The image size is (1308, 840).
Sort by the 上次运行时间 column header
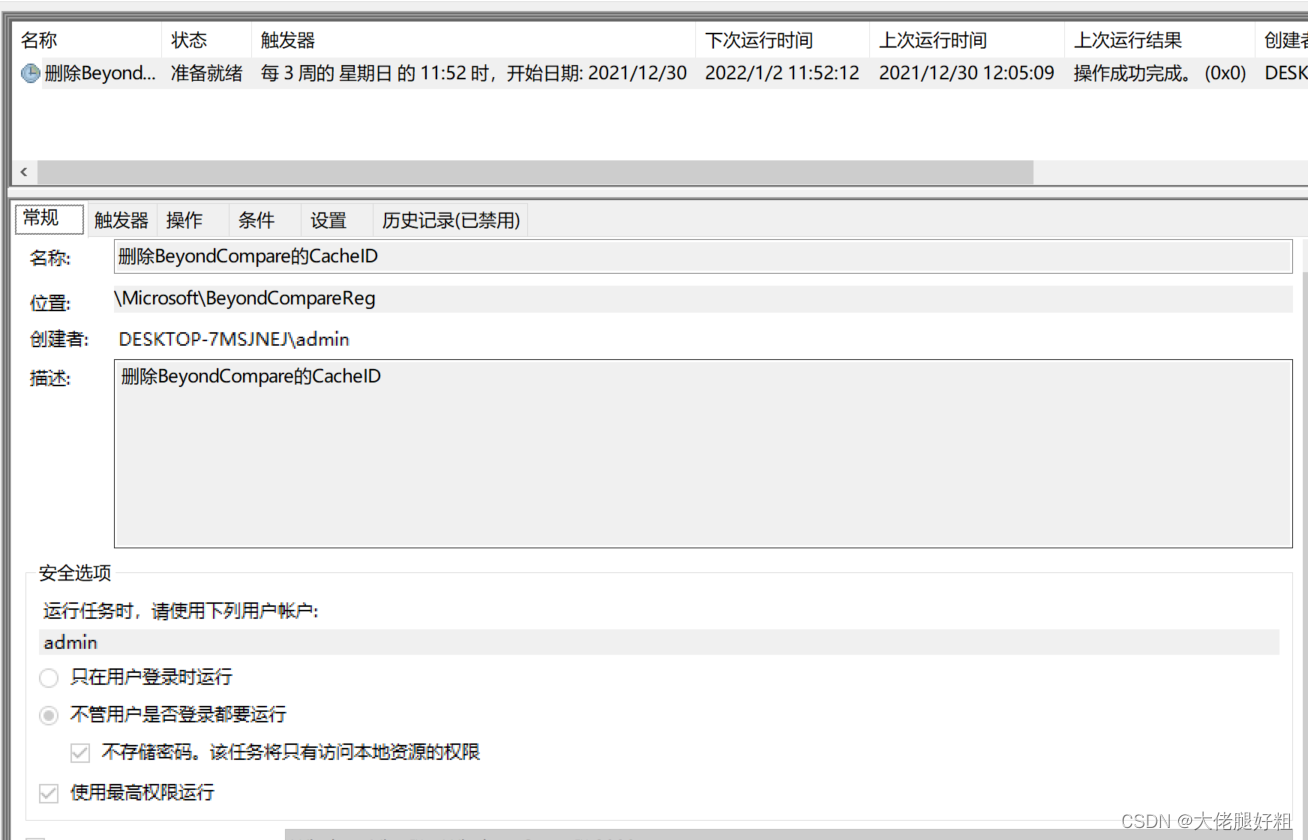point(967,40)
